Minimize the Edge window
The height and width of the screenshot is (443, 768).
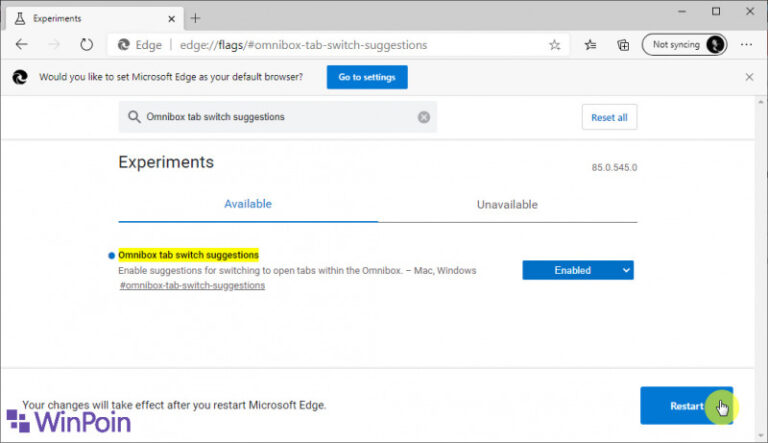[682, 11]
